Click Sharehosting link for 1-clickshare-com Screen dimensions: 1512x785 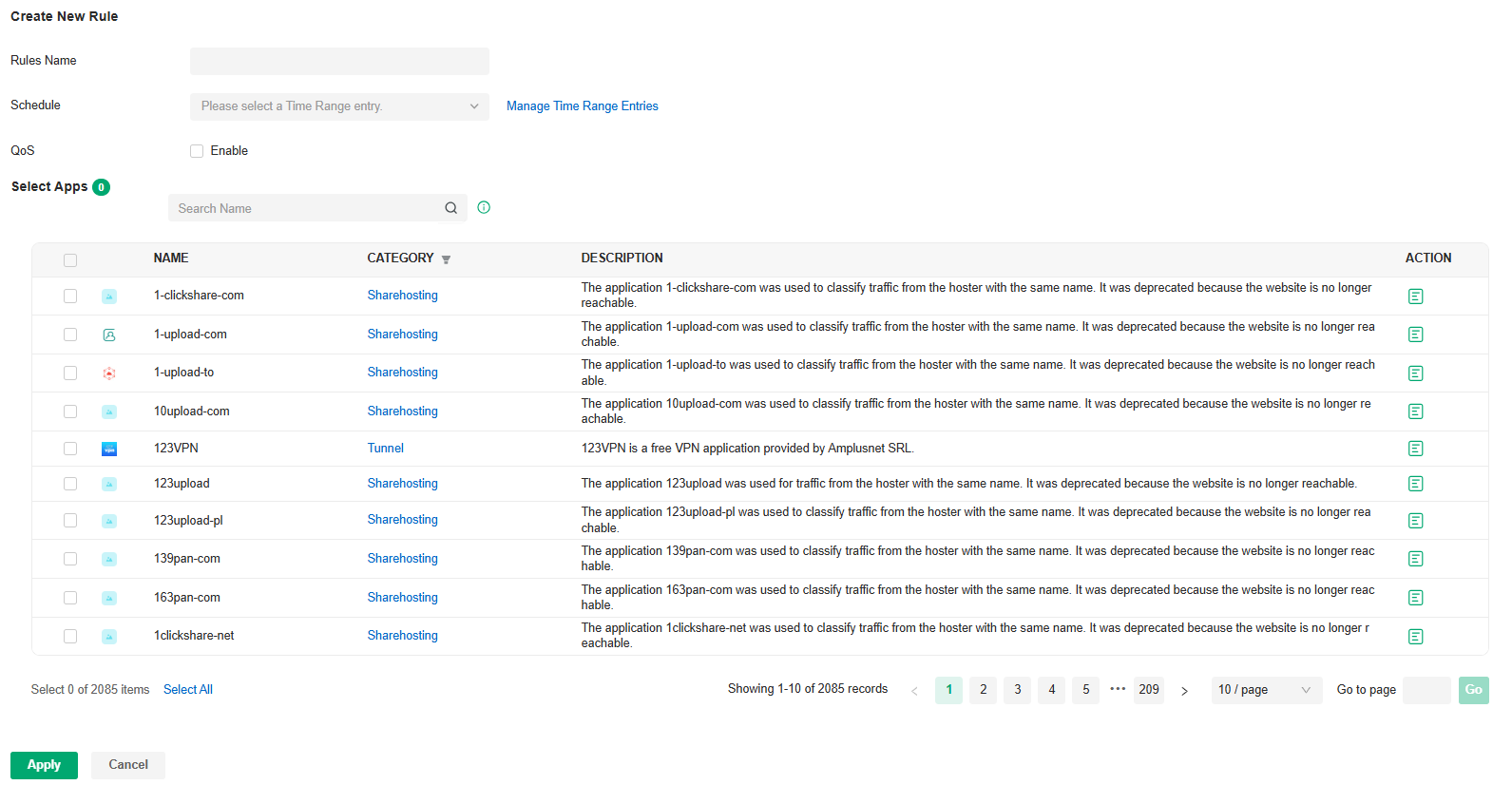point(403,296)
